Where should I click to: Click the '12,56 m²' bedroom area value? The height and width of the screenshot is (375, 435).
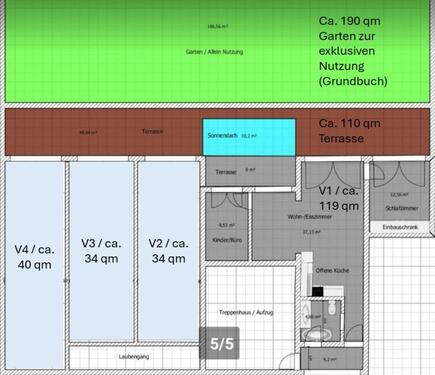(399, 194)
